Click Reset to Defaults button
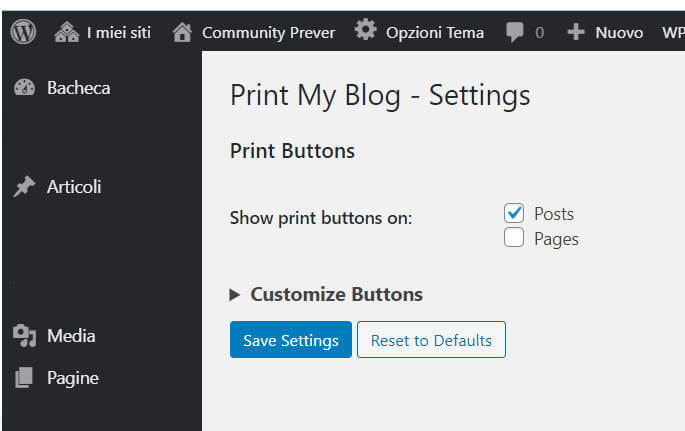685x431 pixels. point(431,340)
